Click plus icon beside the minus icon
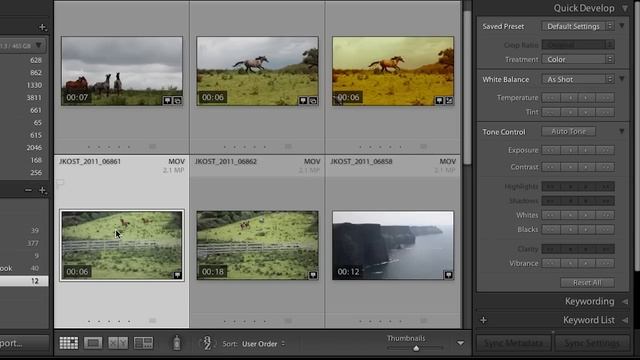 [42, 190]
